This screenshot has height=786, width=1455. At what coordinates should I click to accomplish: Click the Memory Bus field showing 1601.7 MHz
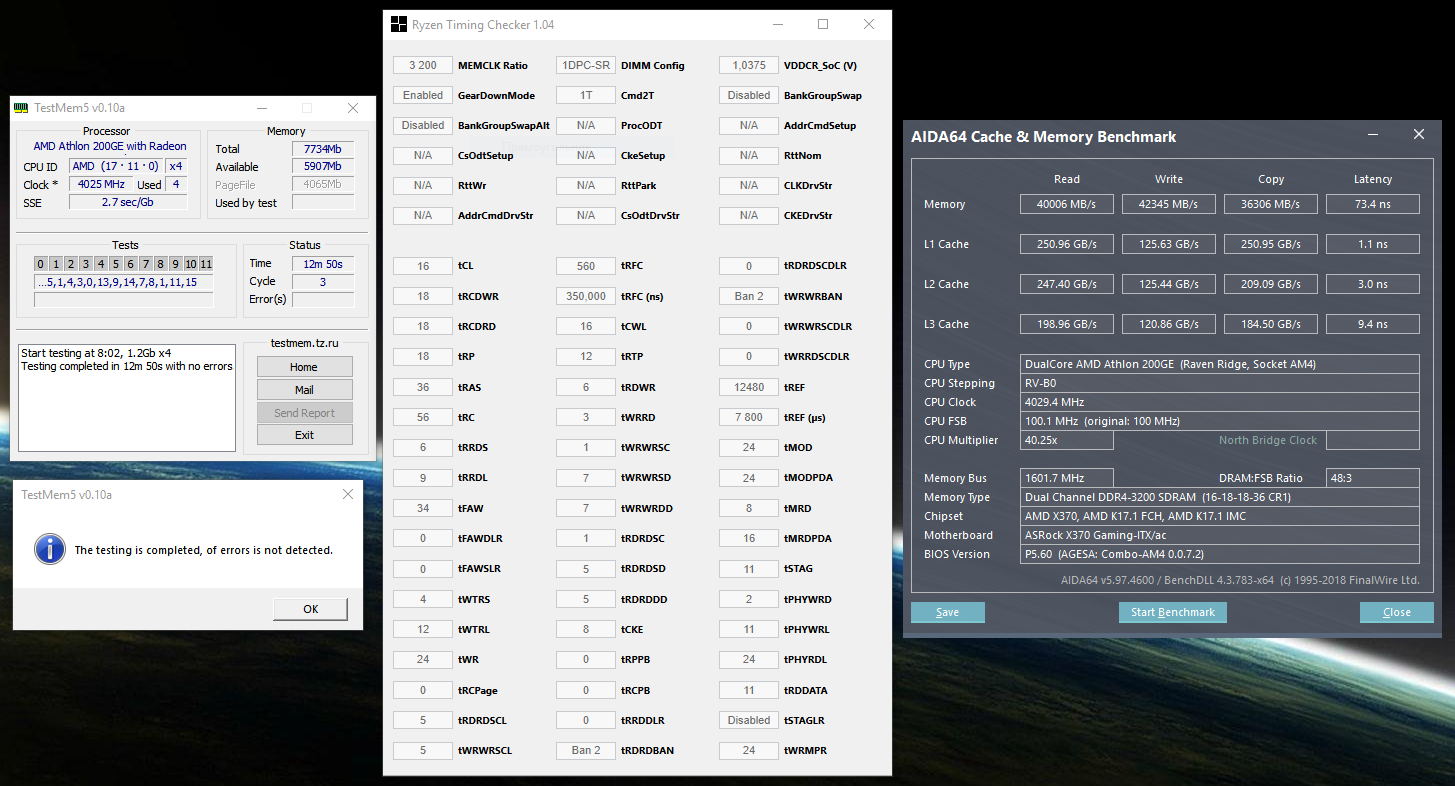(1067, 478)
